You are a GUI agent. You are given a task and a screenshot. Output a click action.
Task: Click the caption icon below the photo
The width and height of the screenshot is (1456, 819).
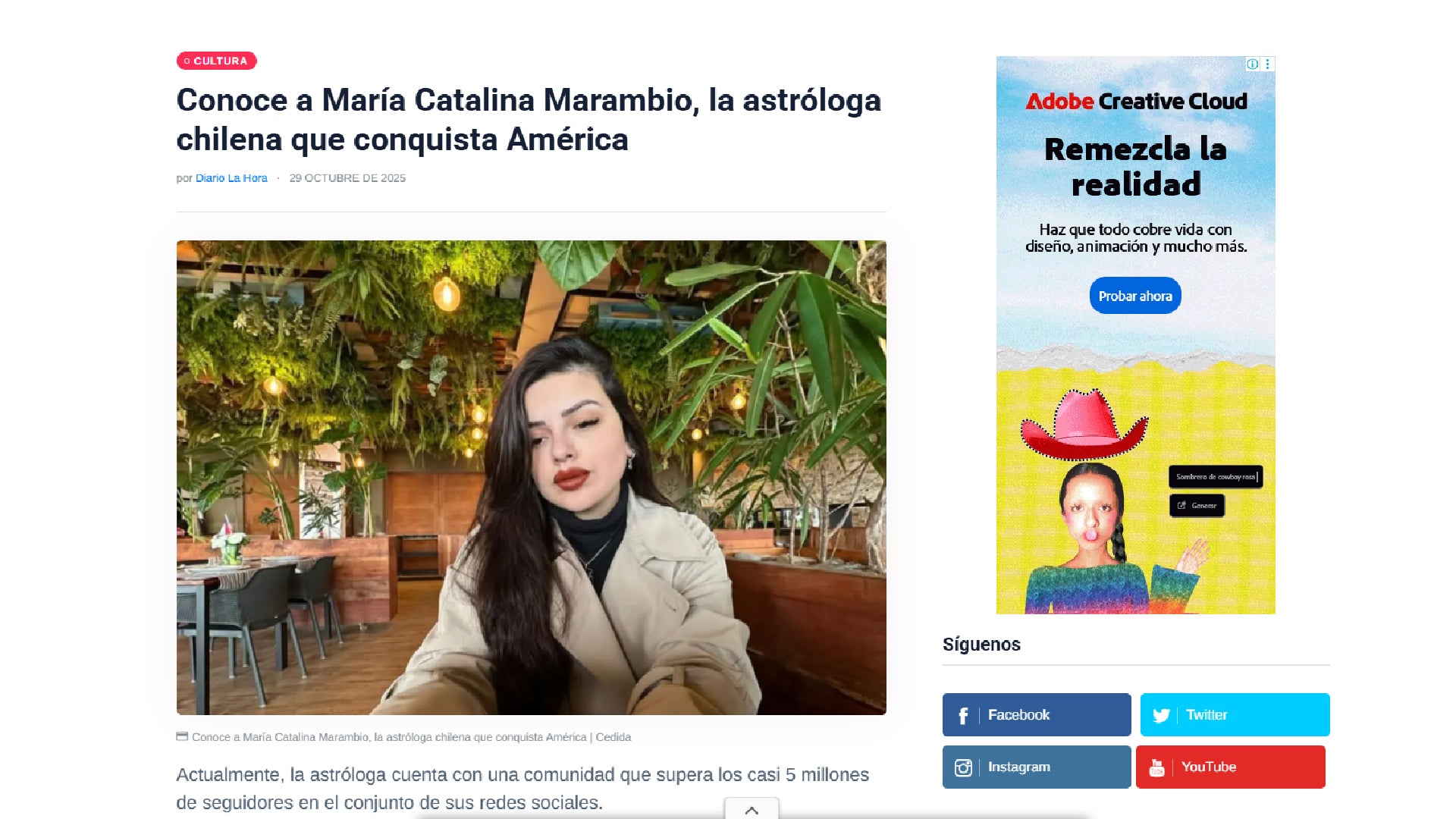coord(182,736)
